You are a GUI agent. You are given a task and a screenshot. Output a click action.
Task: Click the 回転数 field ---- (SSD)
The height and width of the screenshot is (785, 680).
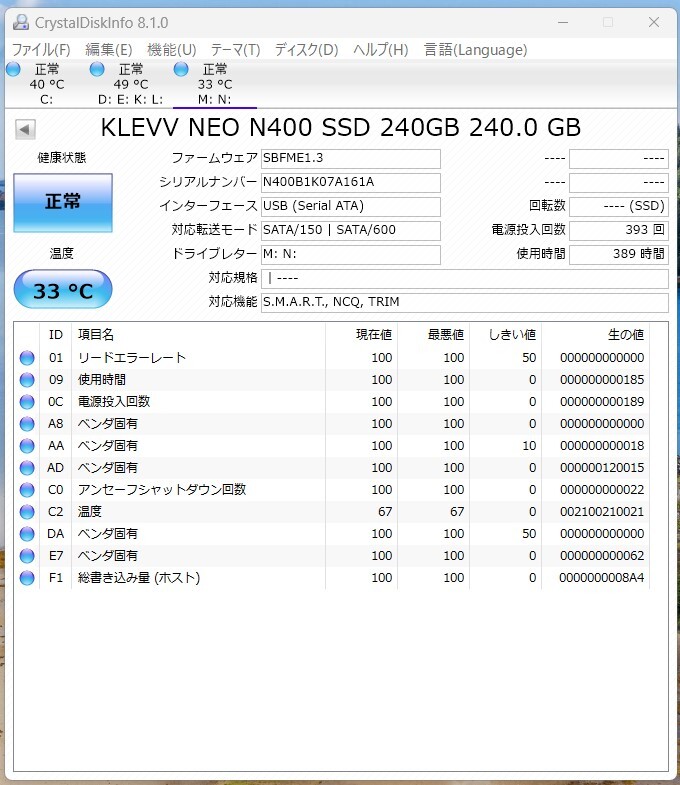coord(619,207)
